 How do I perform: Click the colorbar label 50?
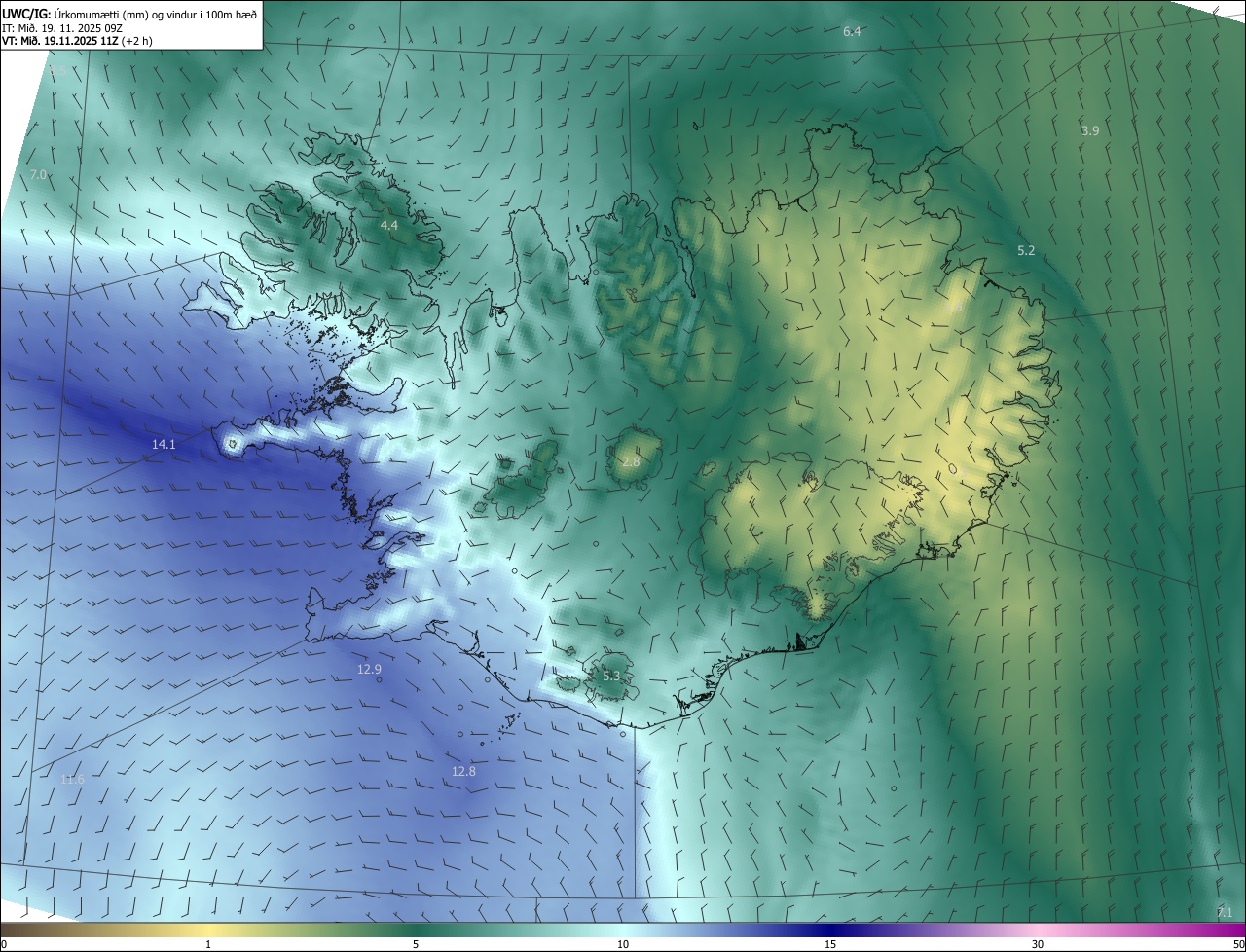click(1238, 944)
